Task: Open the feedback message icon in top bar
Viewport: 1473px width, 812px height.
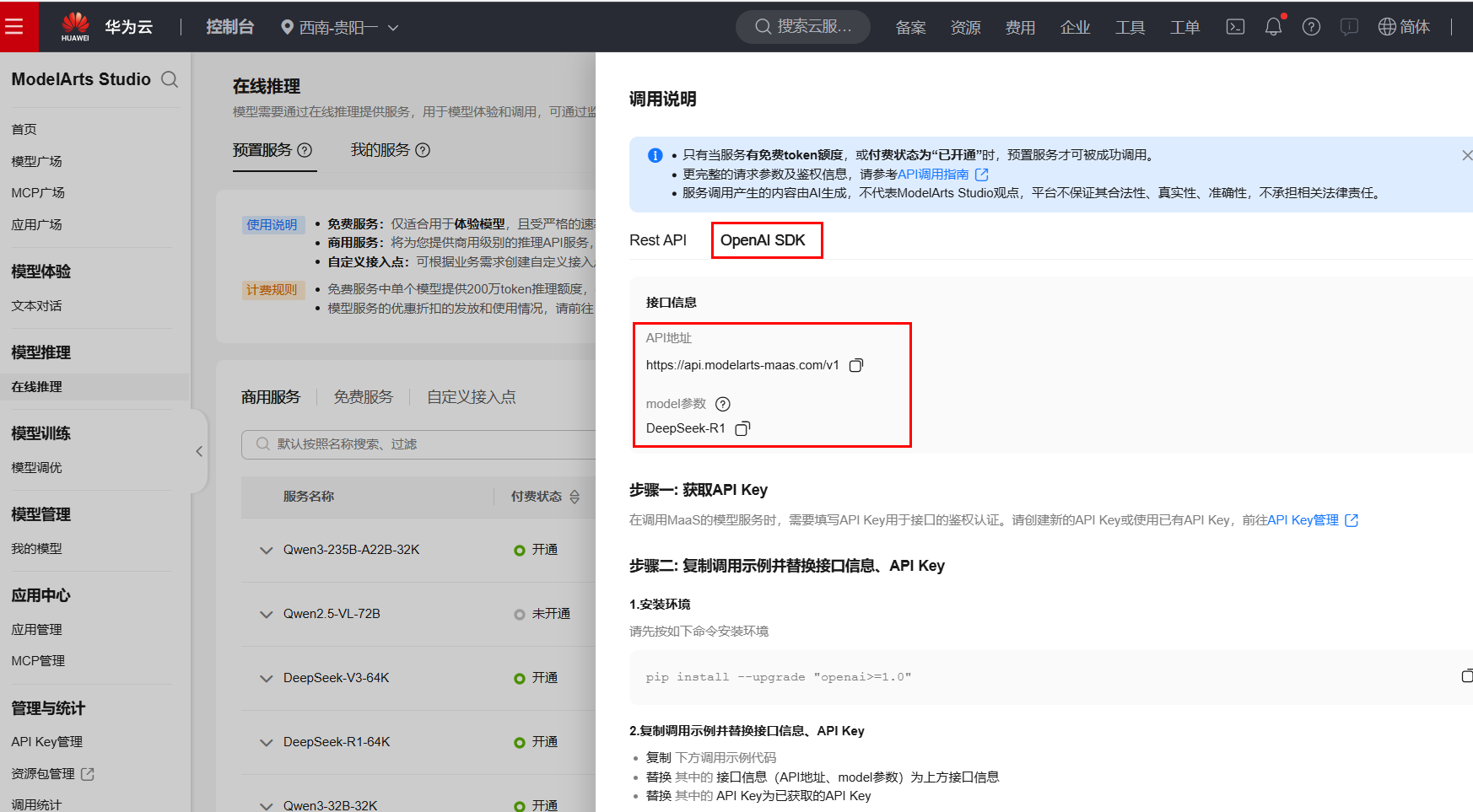Action: (x=1349, y=27)
